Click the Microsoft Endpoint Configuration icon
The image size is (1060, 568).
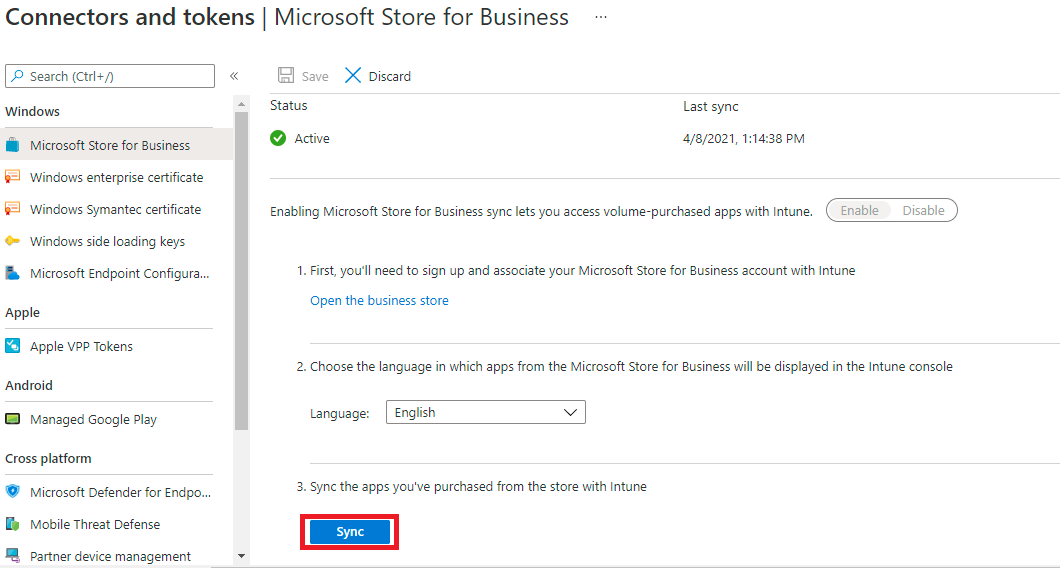(x=12, y=273)
